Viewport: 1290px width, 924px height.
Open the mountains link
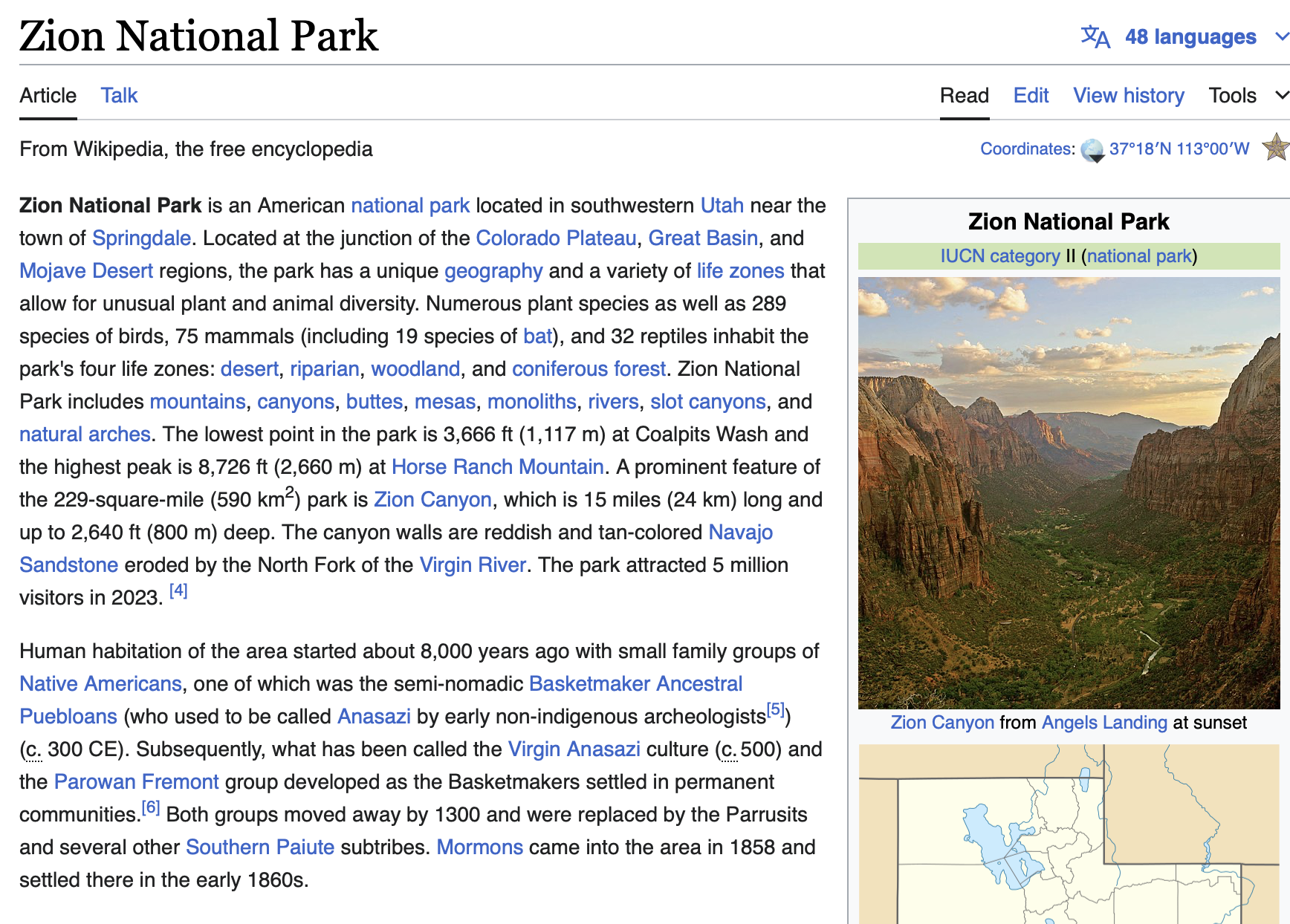pyautogui.click(x=198, y=401)
